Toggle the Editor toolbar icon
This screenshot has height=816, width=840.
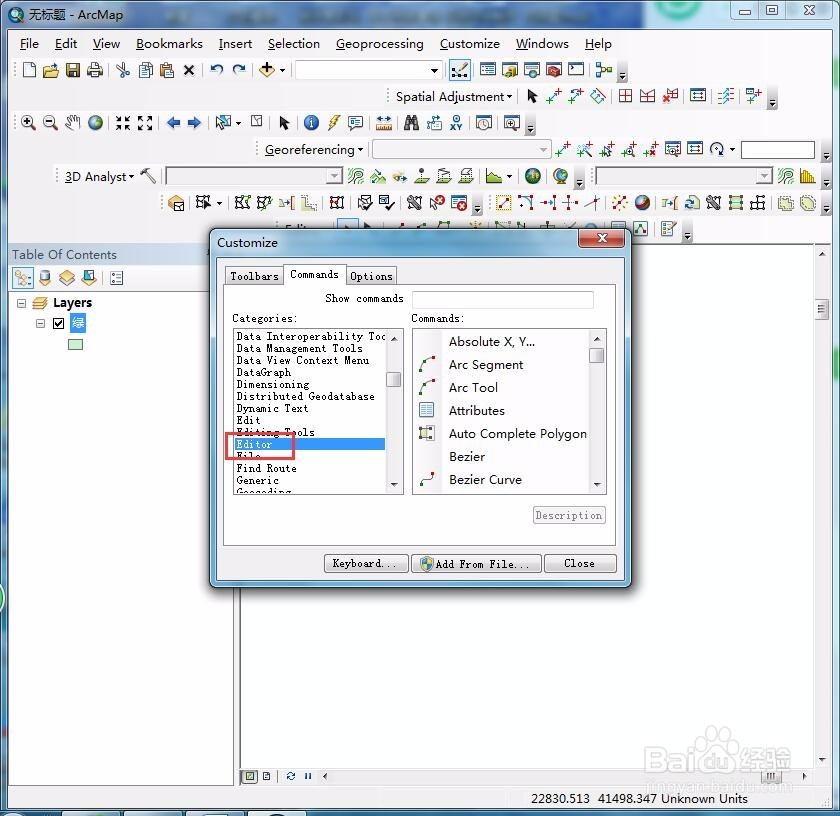(460, 70)
